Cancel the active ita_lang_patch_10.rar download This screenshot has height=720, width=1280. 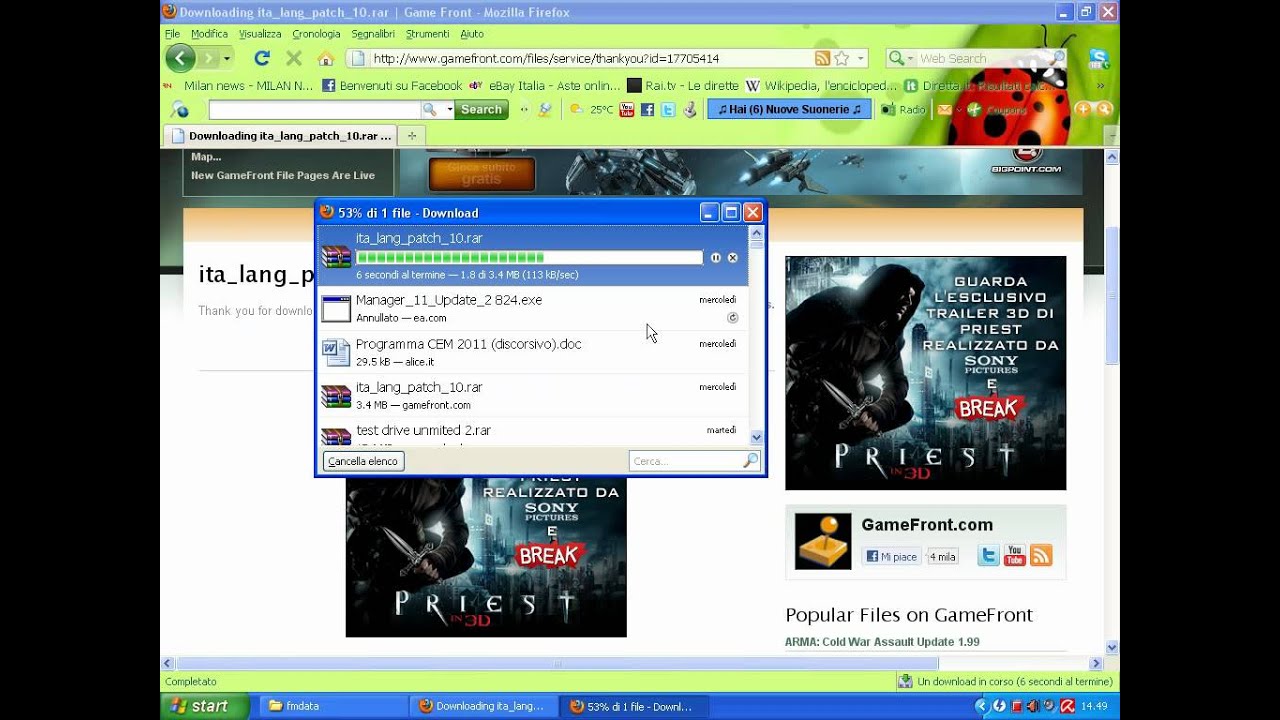732,258
